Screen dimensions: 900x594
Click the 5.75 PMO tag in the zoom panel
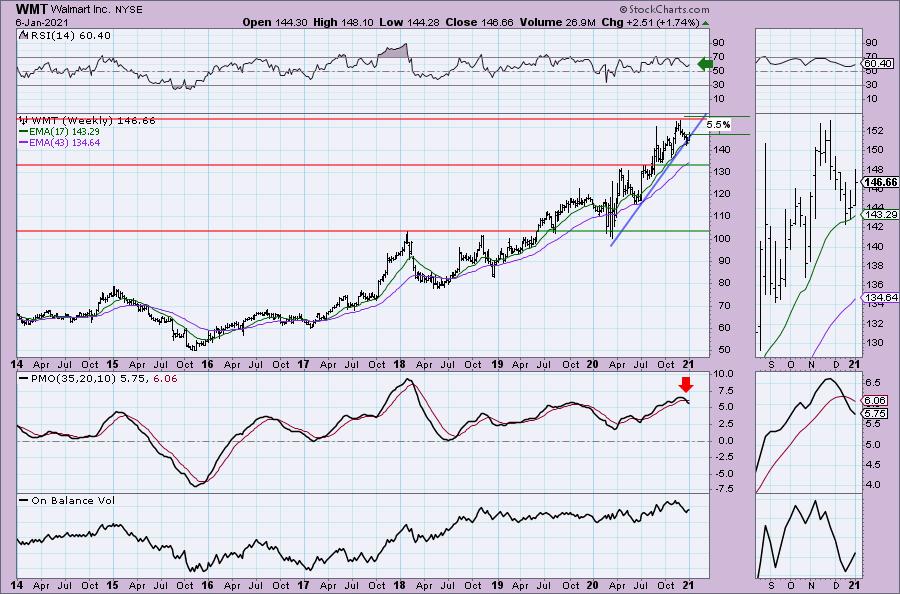coord(876,413)
